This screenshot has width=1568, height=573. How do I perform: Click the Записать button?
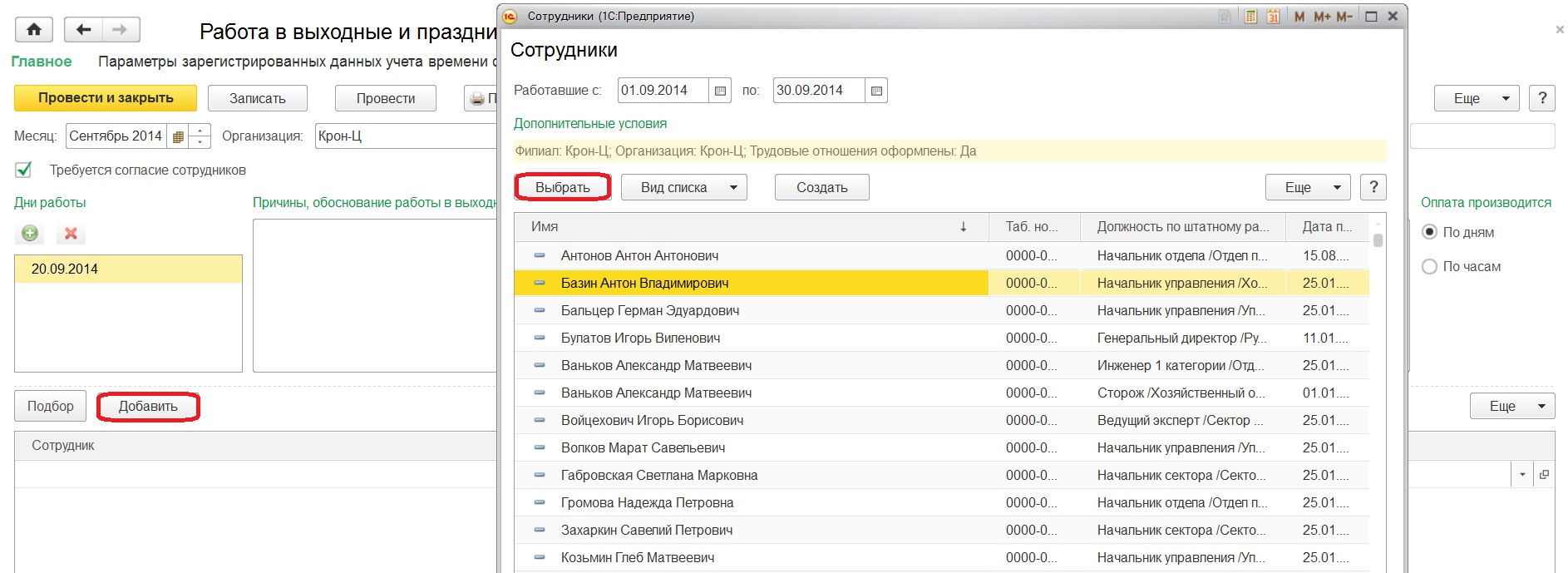258,98
